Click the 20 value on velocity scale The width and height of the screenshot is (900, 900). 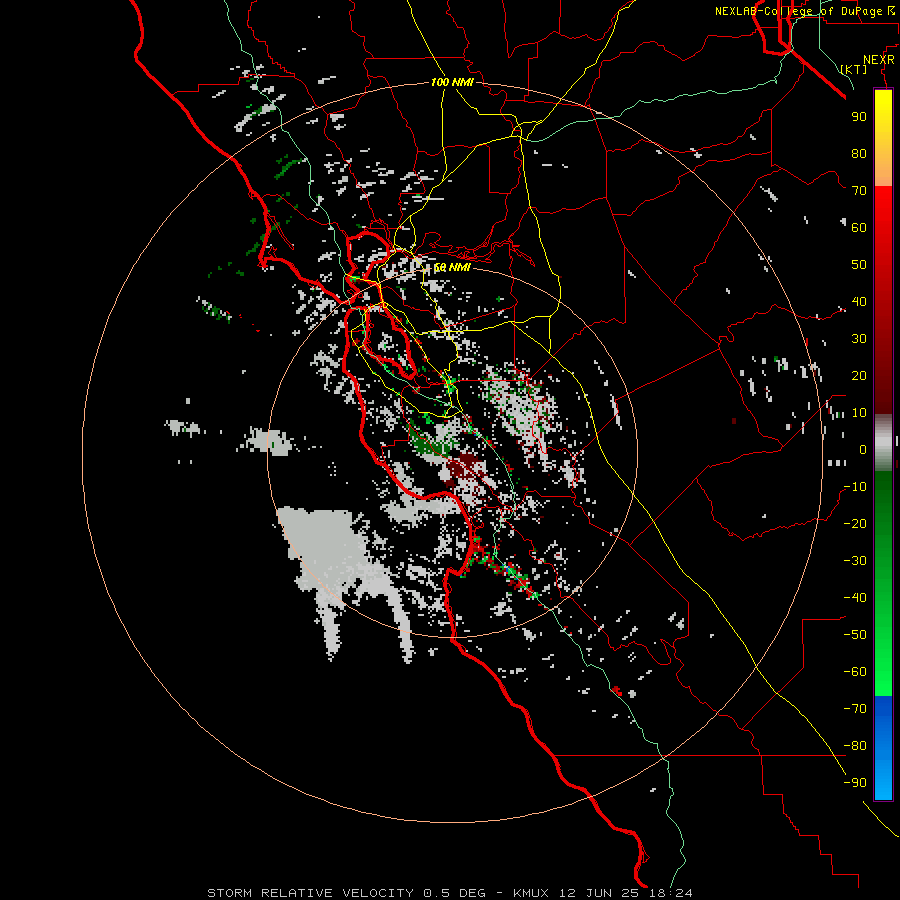859,376
